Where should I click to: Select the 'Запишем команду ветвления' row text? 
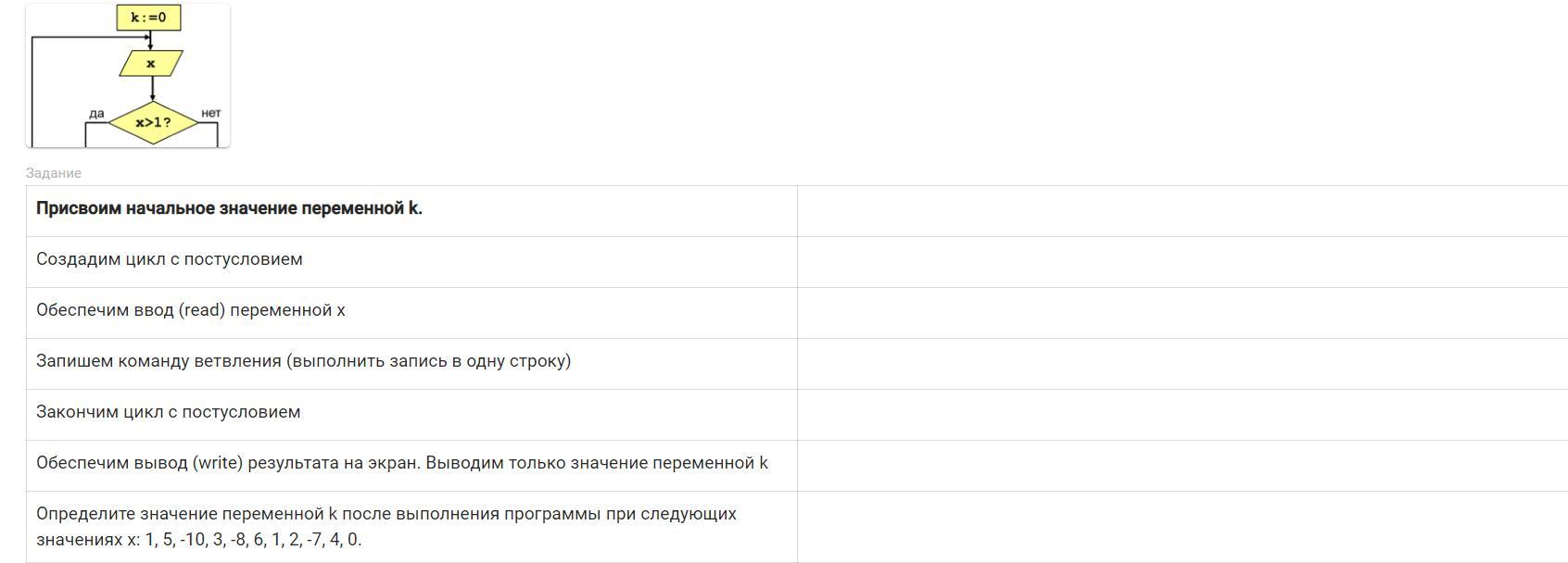click(304, 361)
